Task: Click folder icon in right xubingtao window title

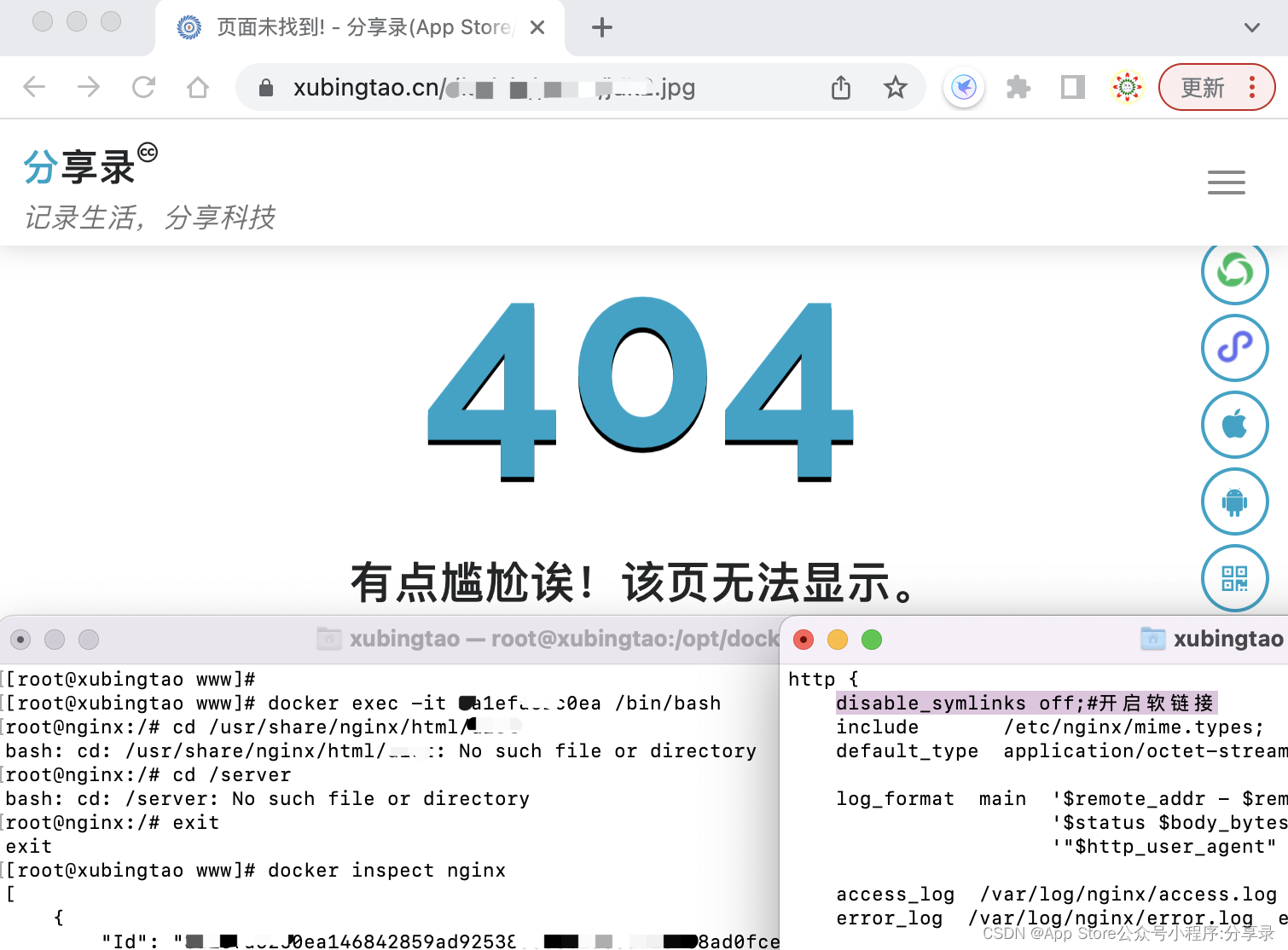Action: (x=1153, y=639)
